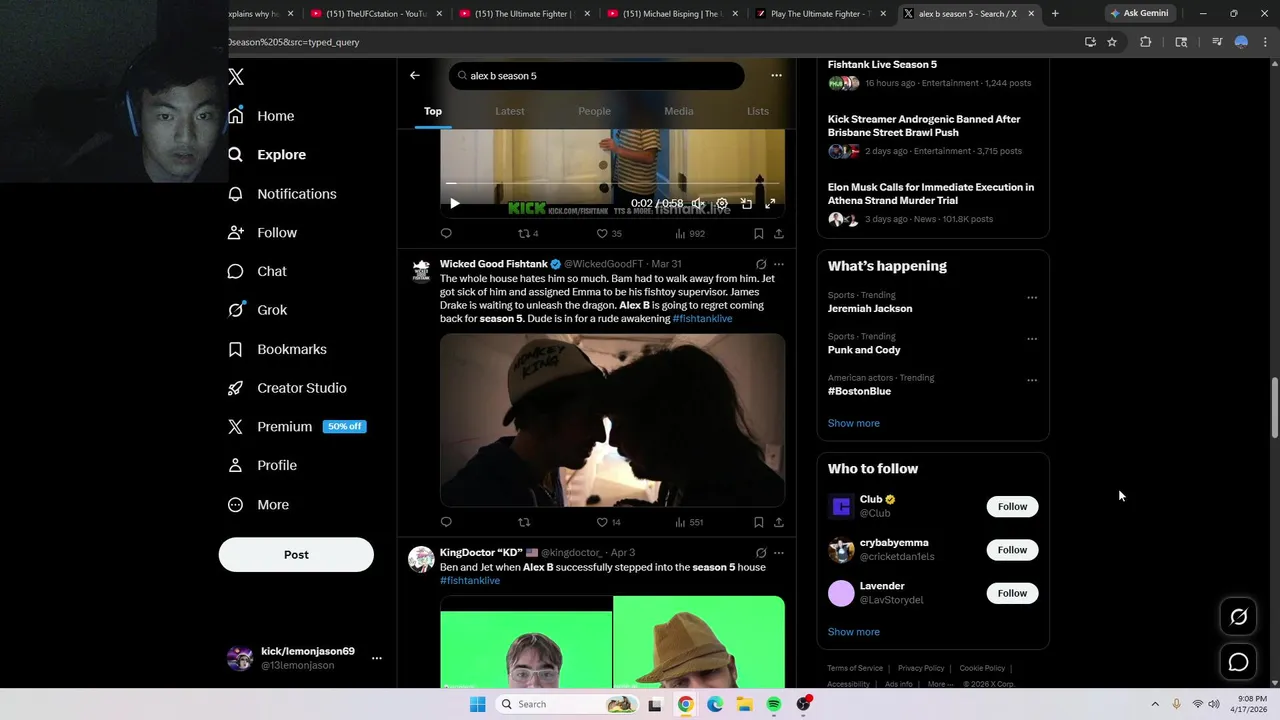This screenshot has width=1280, height=720.
Task: Play the video in the top post
Action: (x=454, y=203)
